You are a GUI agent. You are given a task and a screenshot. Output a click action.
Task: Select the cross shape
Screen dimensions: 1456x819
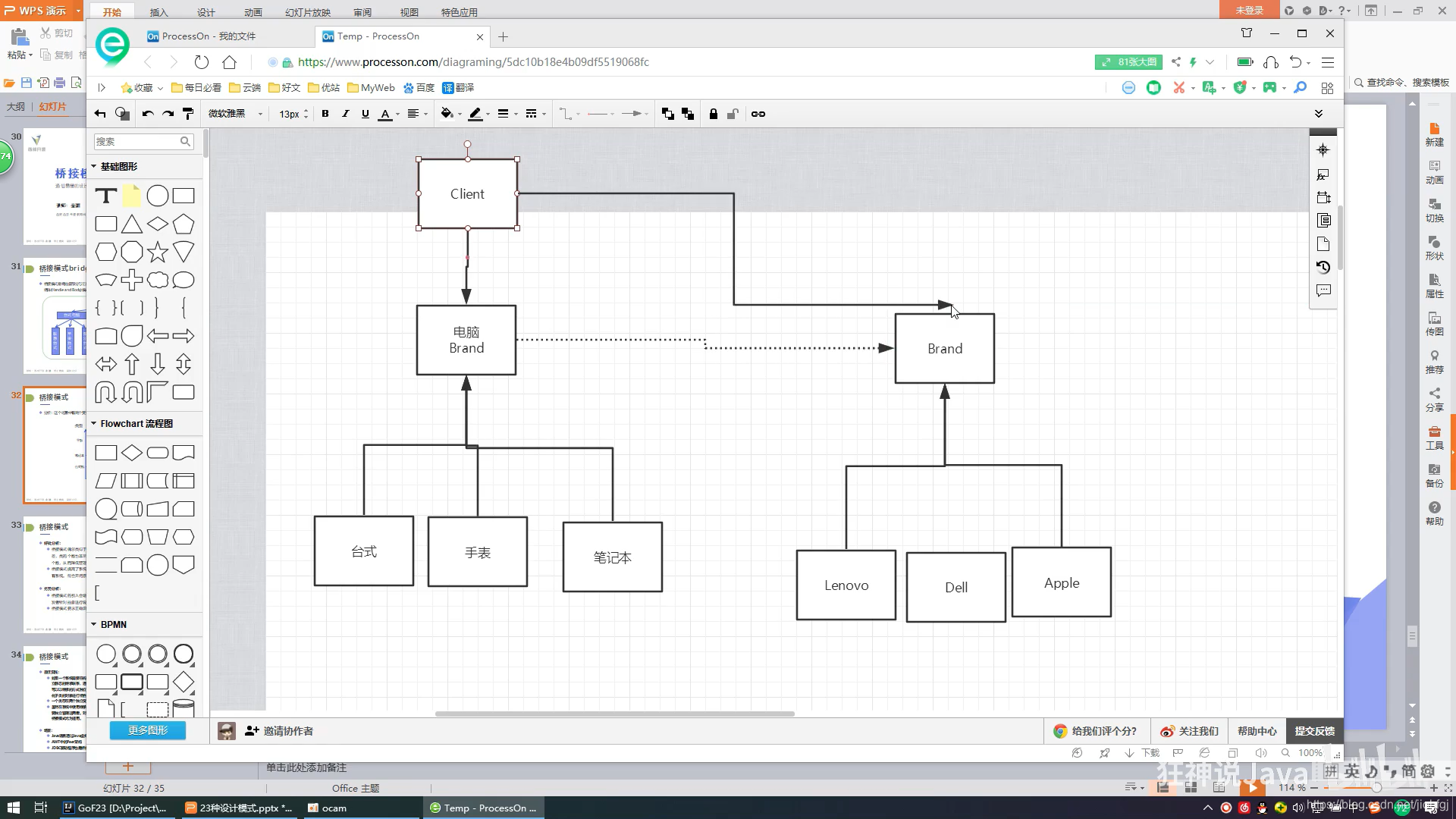pyautogui.click(x=132, y=280)
